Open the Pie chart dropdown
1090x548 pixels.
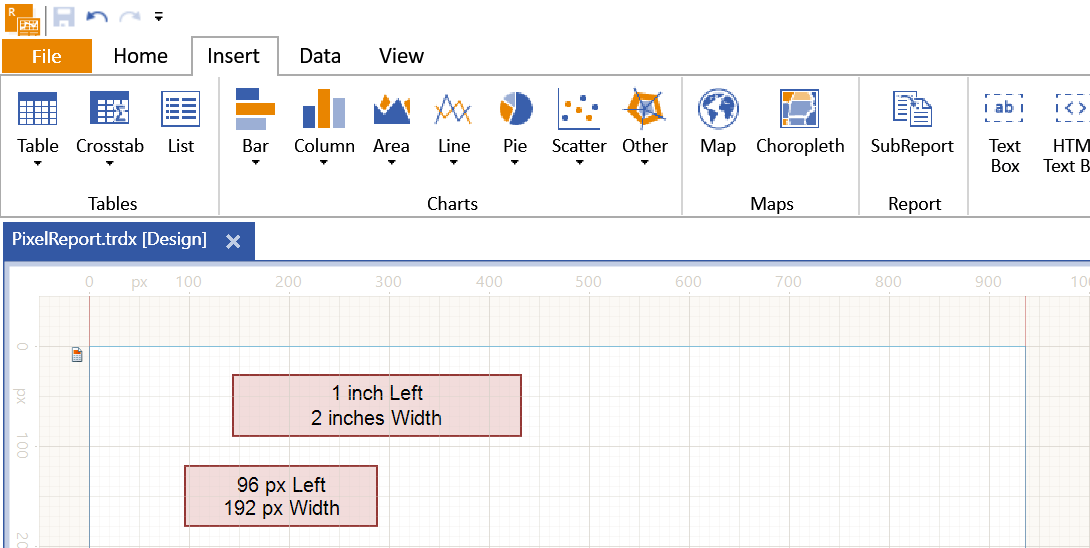click(x=515, y=163)
